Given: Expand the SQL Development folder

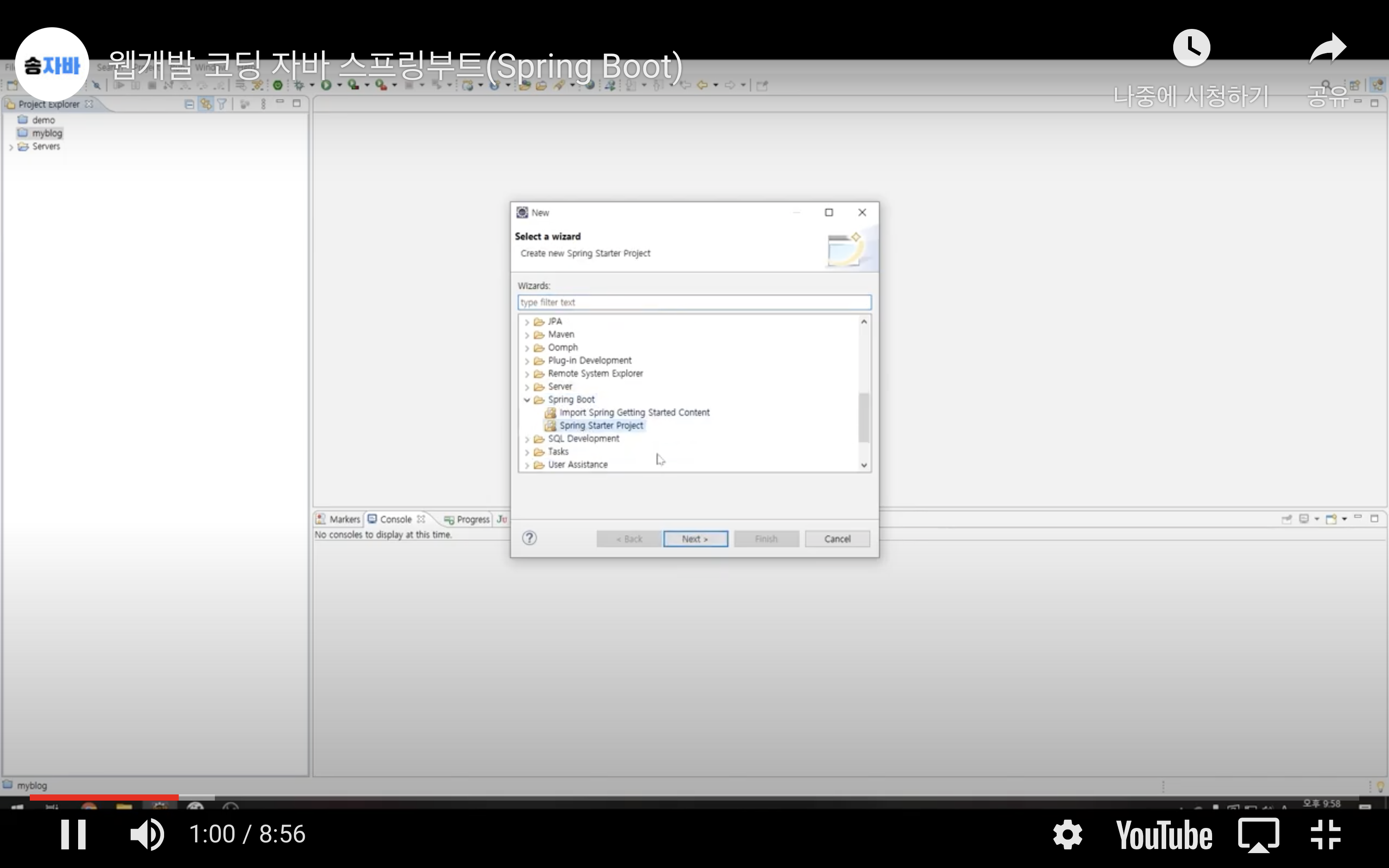Looking at the screenshot, I should 527,439.
